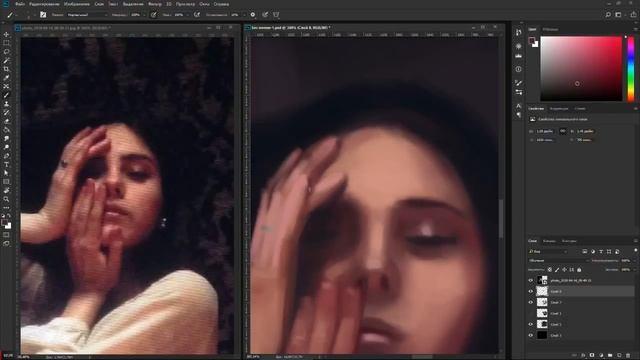Select the Eraser tool
Image resolution: width=640 pixels, height=360 pixels.
(x=6, y=121)
